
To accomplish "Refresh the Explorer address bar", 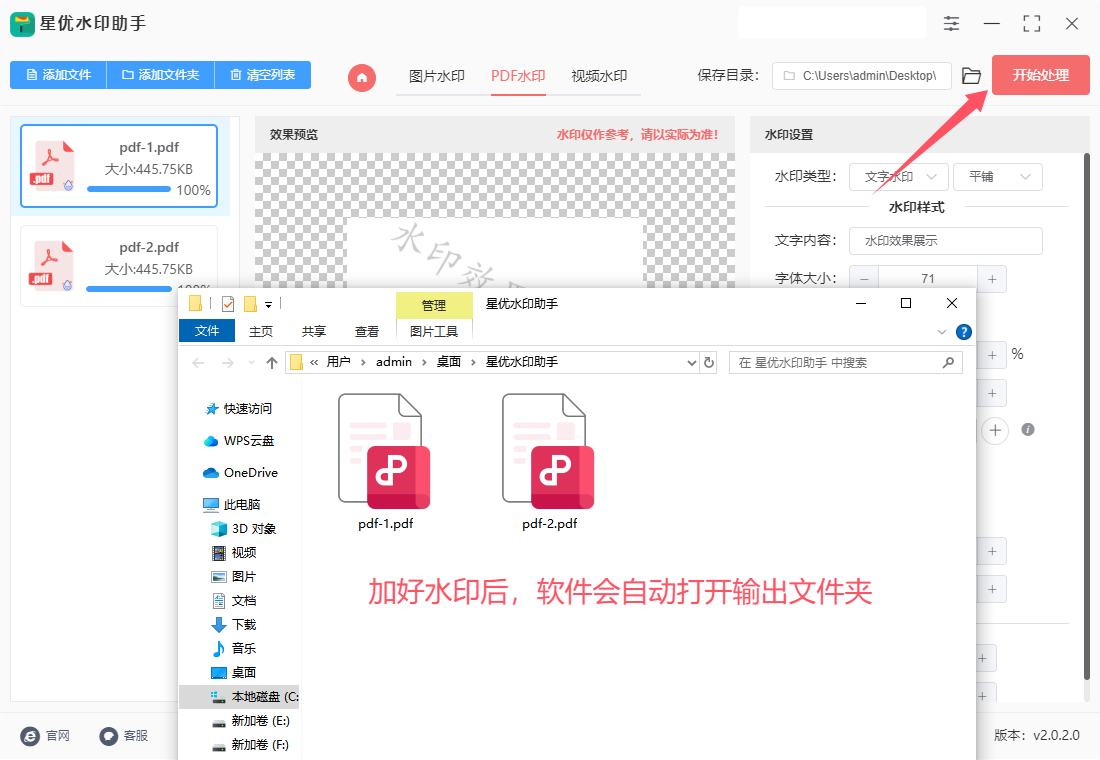I will click(x=709, y=363).
